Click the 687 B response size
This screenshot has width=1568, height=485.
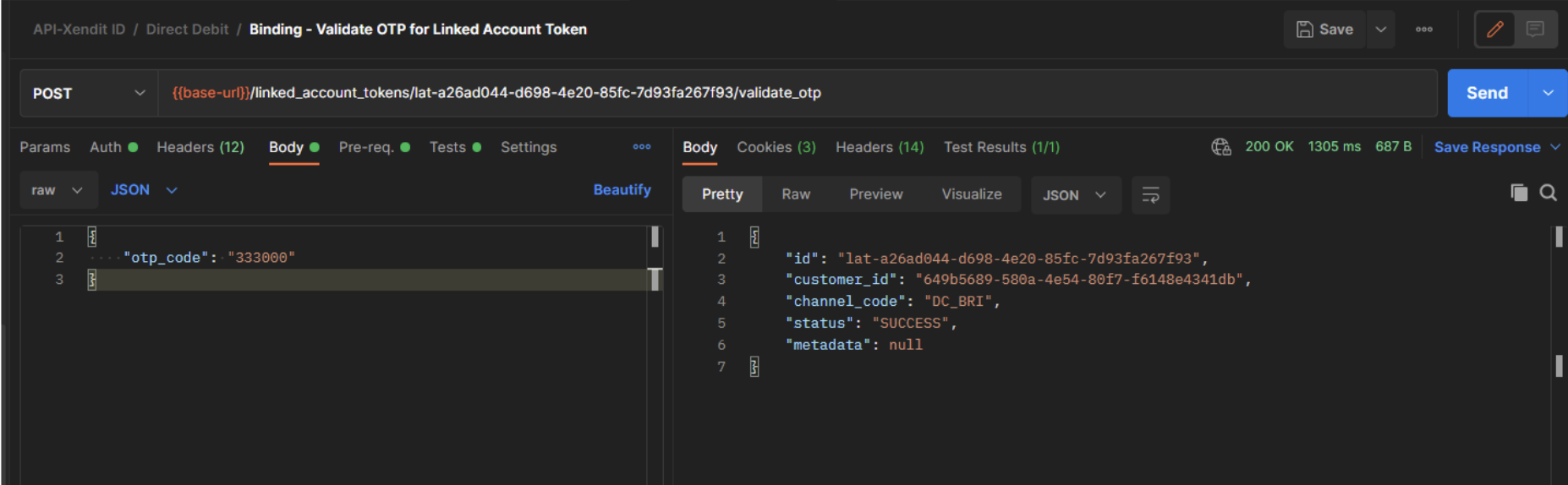(1393, 146)
